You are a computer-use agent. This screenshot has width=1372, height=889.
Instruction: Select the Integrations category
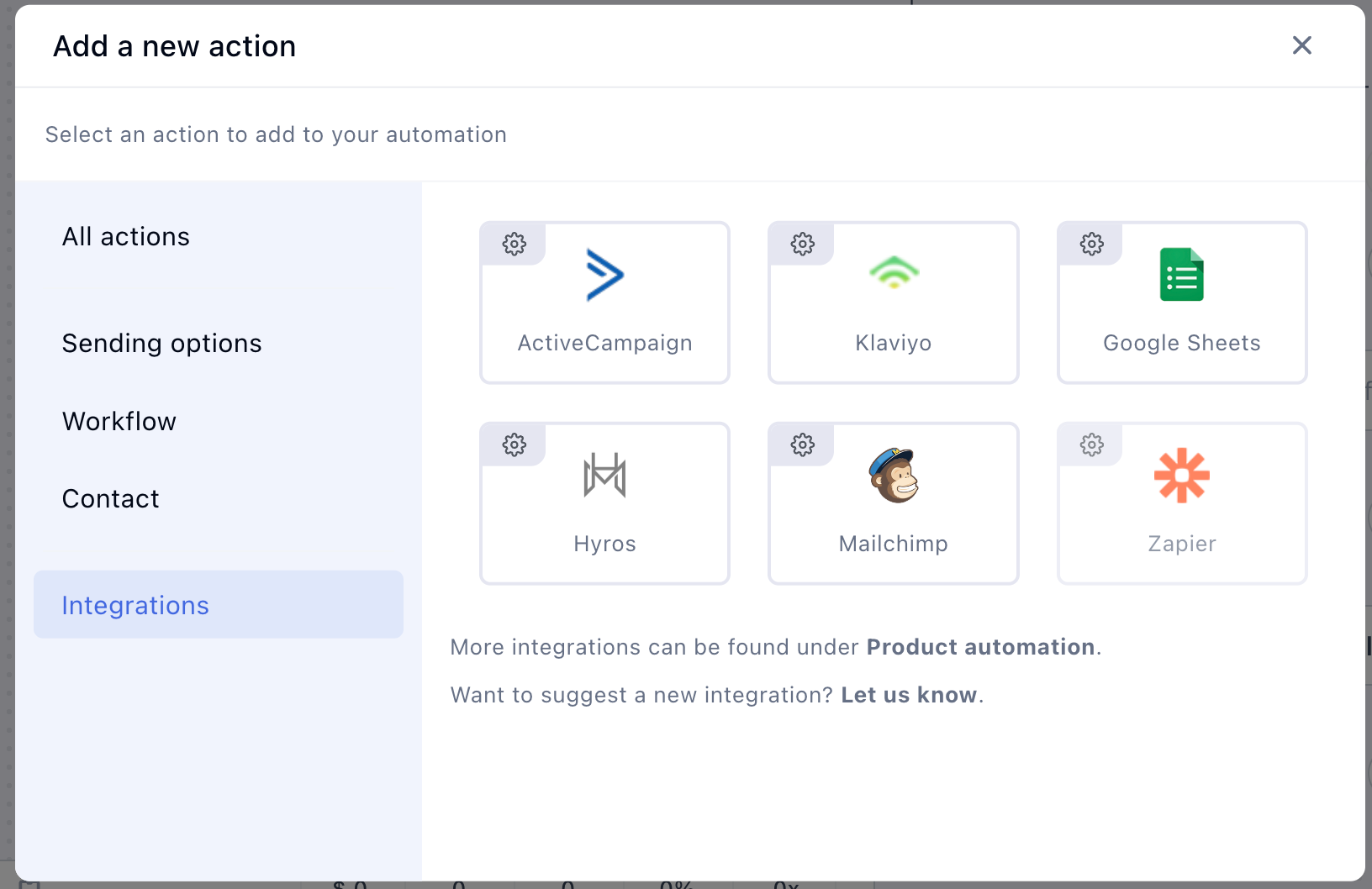coord(219,605)
